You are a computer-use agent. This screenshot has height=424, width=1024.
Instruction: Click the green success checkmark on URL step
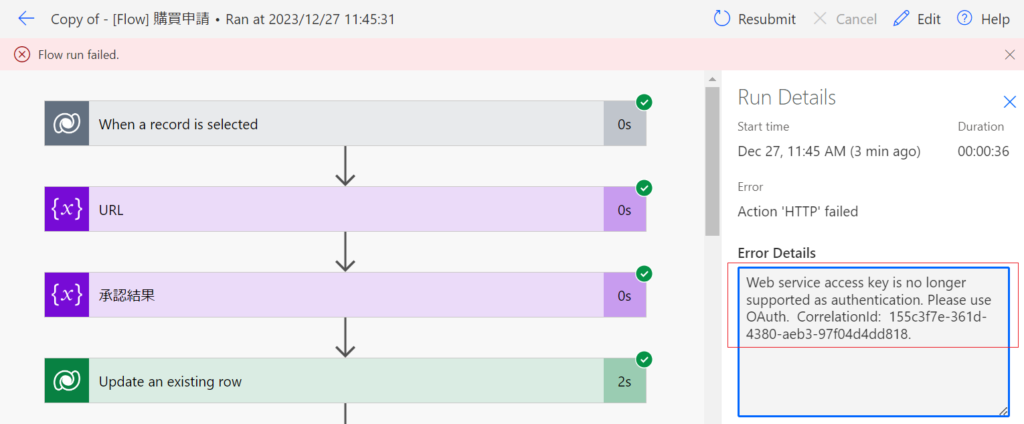644,188
